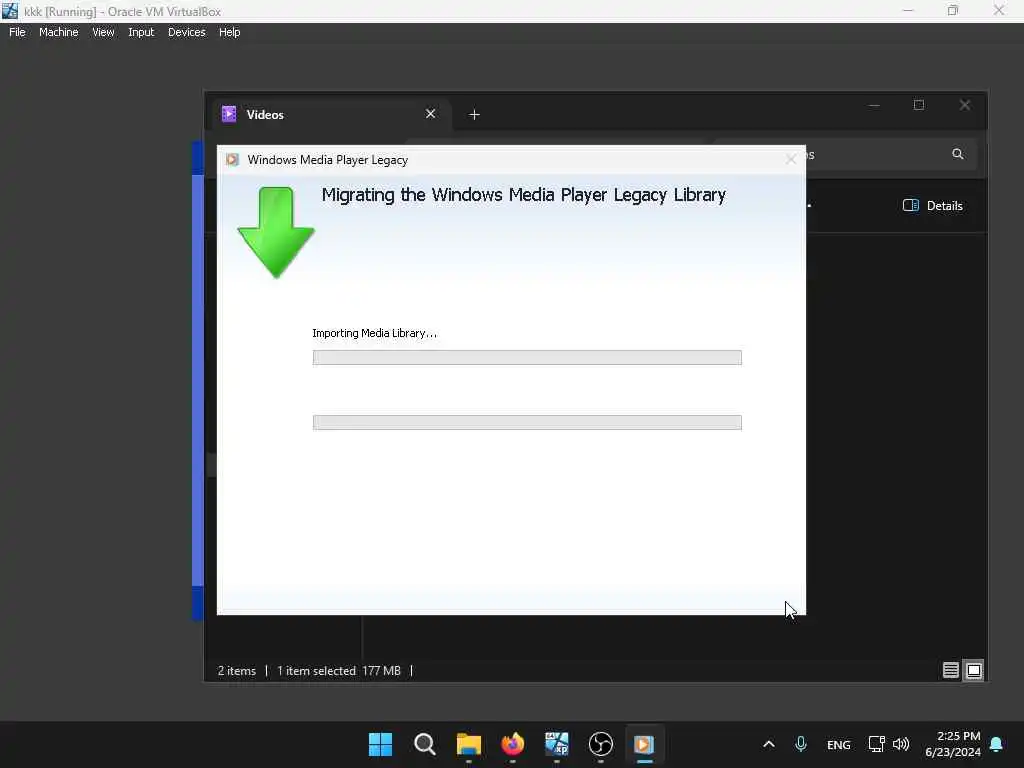Screen dimensions: 1024x768
Task: Click the Details pane icon
Action: coord(910,206)
